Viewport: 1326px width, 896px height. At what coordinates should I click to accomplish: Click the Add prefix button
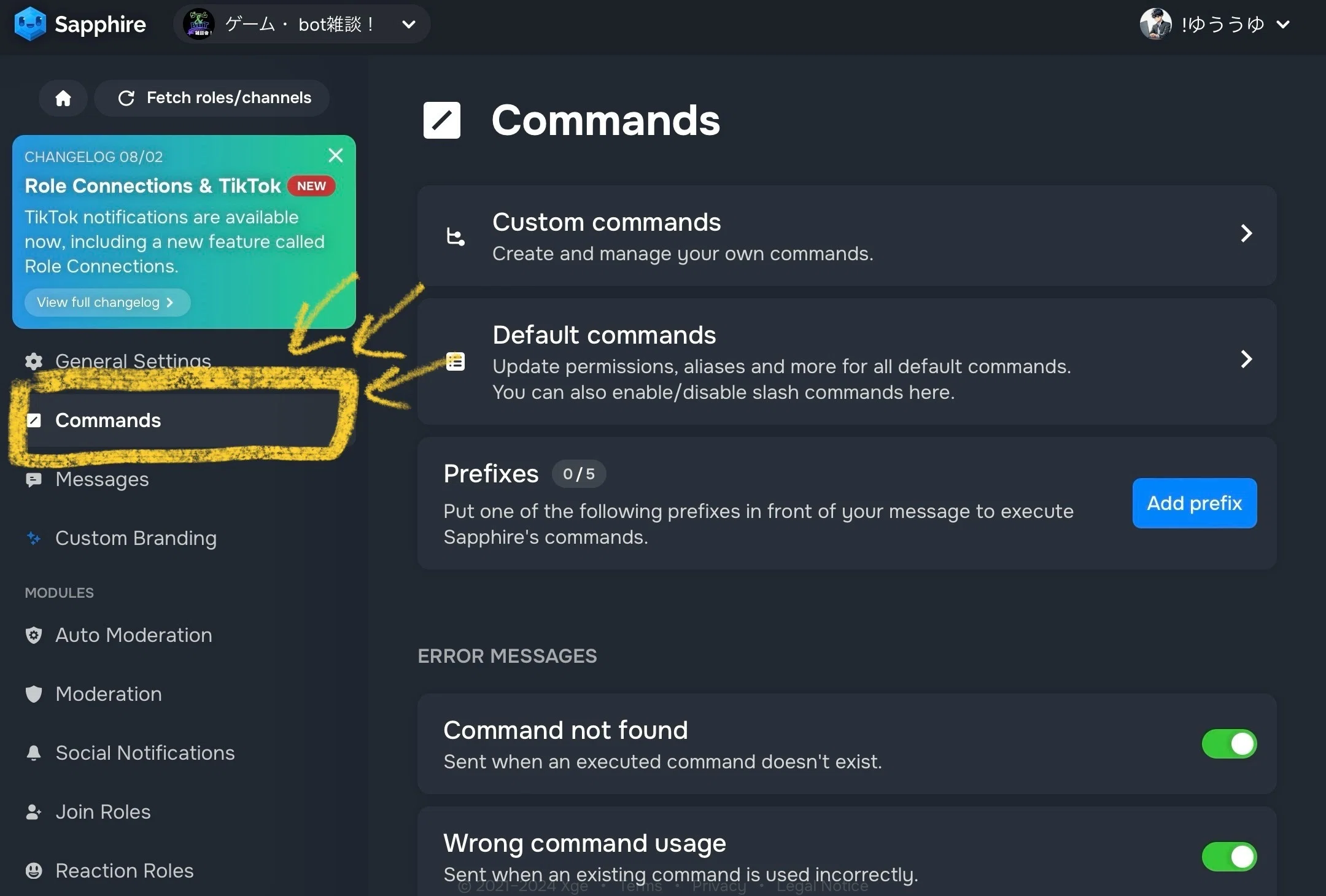pos(1195,503)
